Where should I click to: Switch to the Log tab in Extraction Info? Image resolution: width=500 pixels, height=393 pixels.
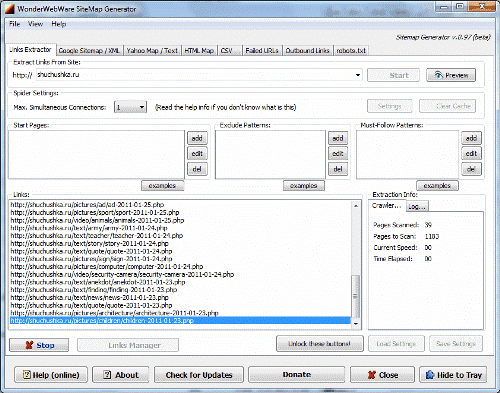[x=417, y=206]
